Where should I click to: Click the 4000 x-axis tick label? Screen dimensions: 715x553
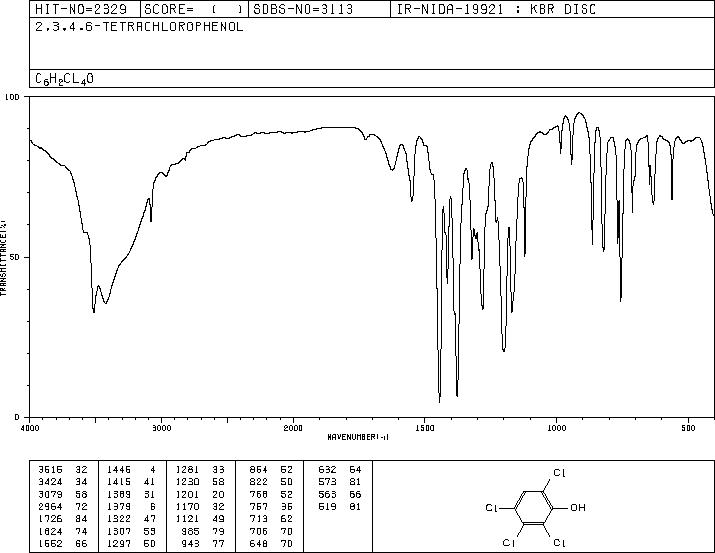(30, 428)
